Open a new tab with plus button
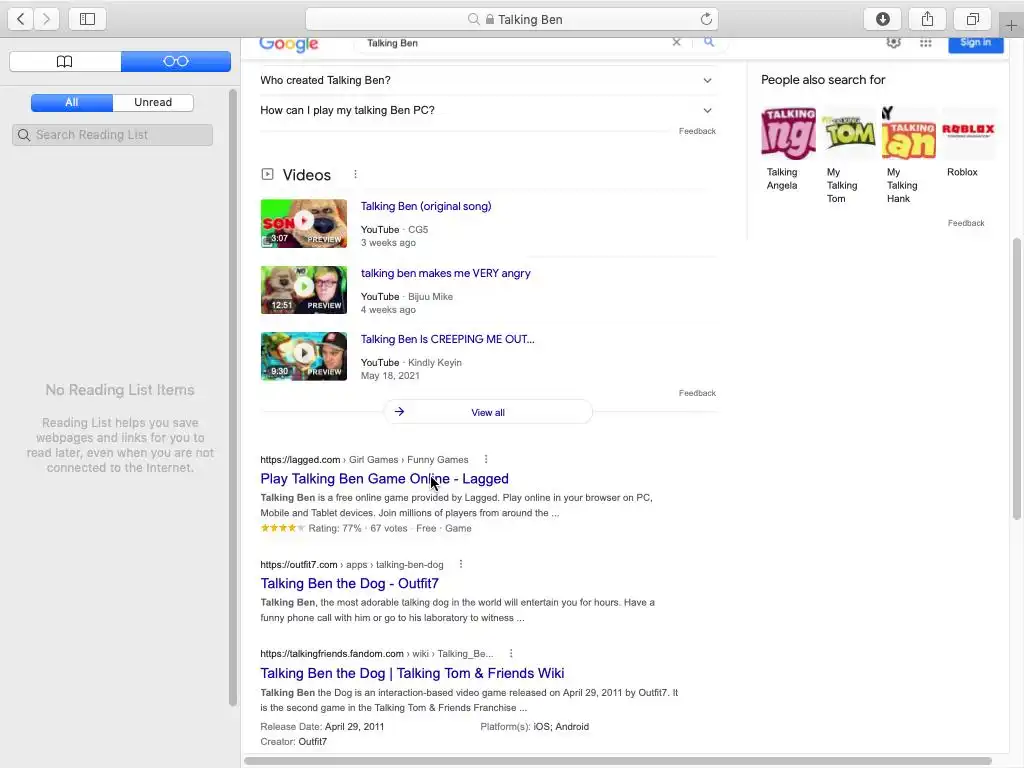 pyautogui.click(x=1011, y=25)
